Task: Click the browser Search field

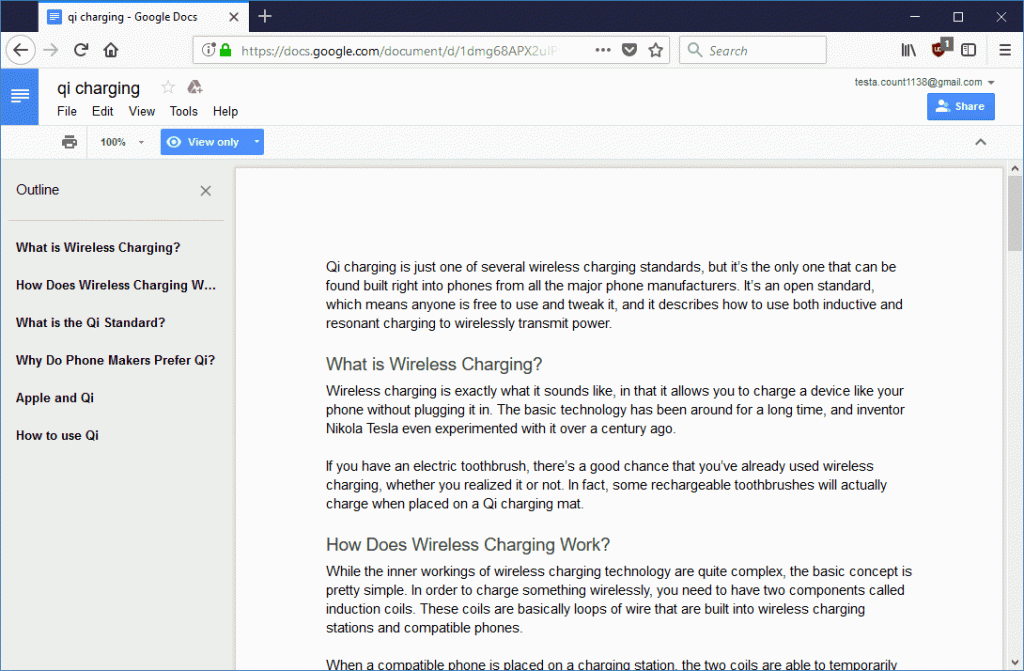Action: pyautogui.click(x=753, y=50)
